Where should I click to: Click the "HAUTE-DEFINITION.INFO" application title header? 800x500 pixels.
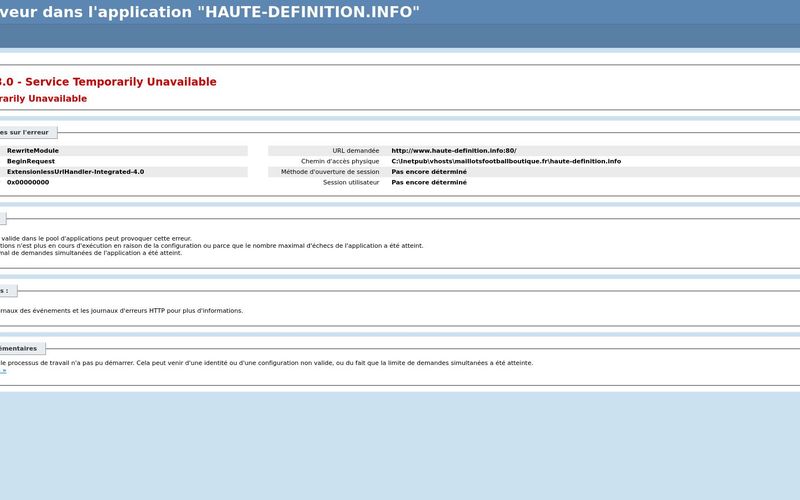click(210, 12)
